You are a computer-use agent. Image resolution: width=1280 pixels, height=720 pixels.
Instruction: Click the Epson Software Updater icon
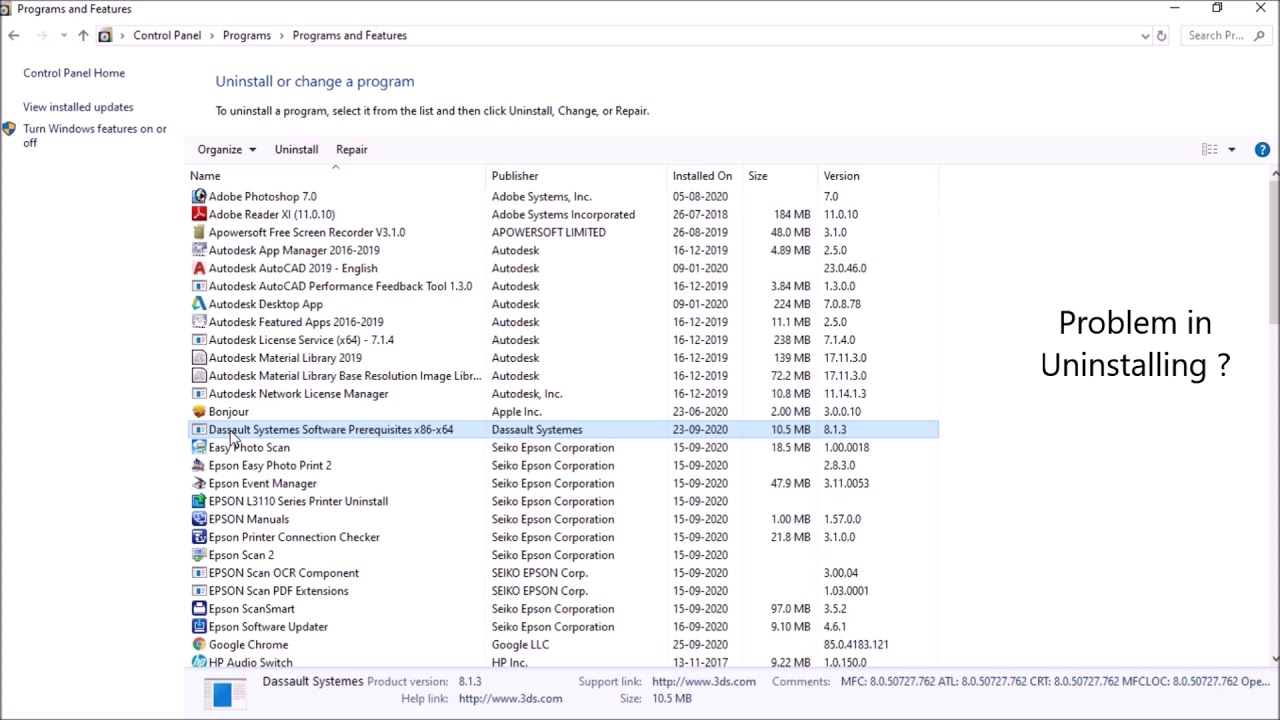tap(199, 627)
